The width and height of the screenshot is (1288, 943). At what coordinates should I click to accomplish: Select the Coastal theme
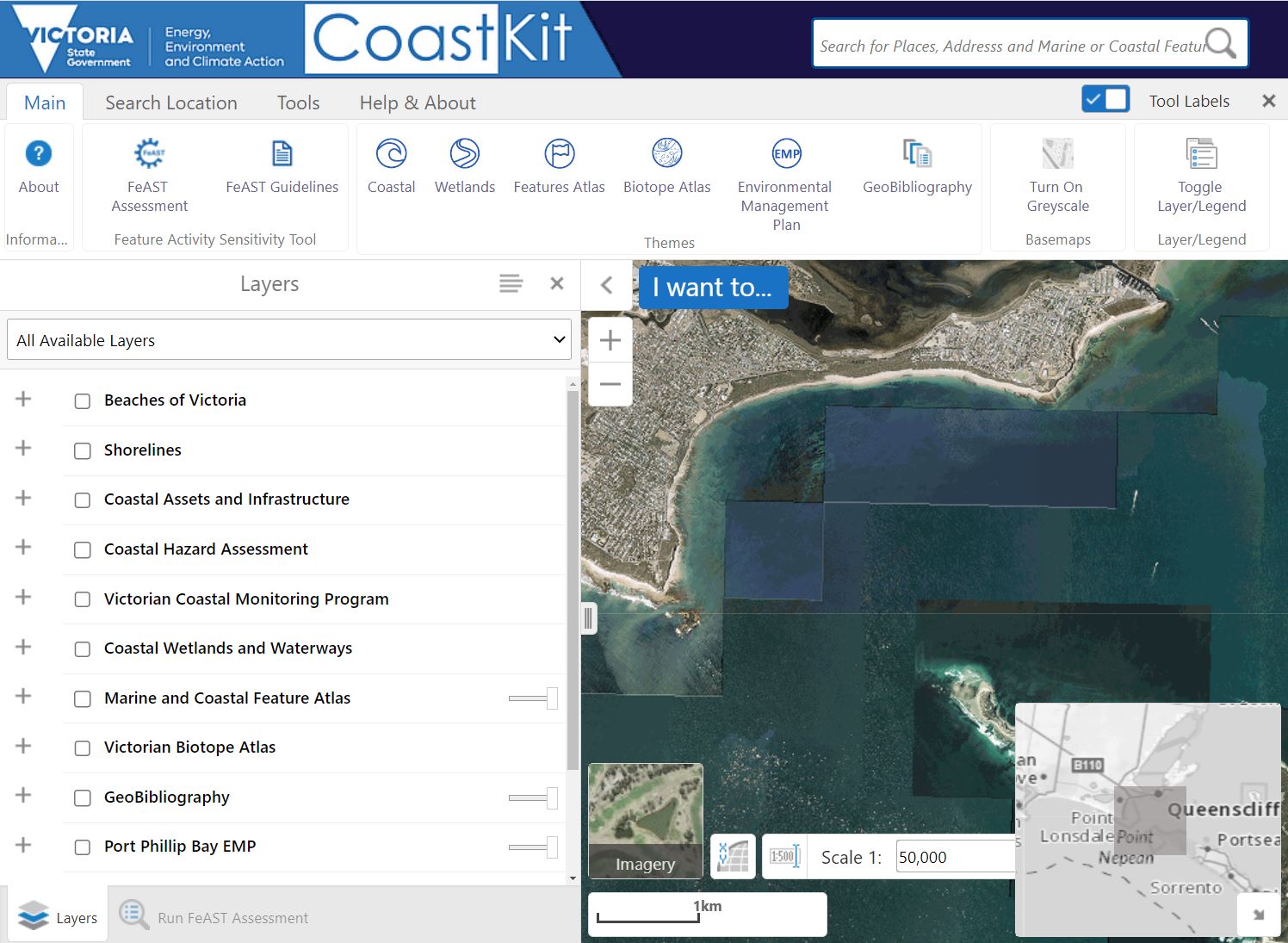pyautogui.click(x=392, y=169)
